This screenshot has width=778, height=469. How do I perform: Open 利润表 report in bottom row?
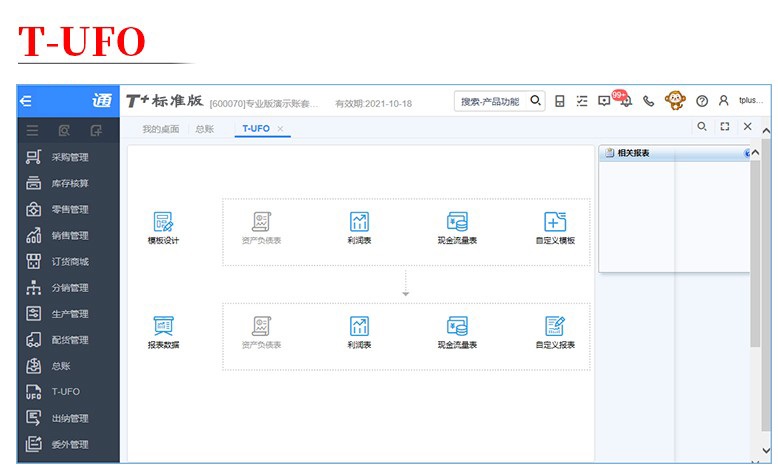[359, 332]
